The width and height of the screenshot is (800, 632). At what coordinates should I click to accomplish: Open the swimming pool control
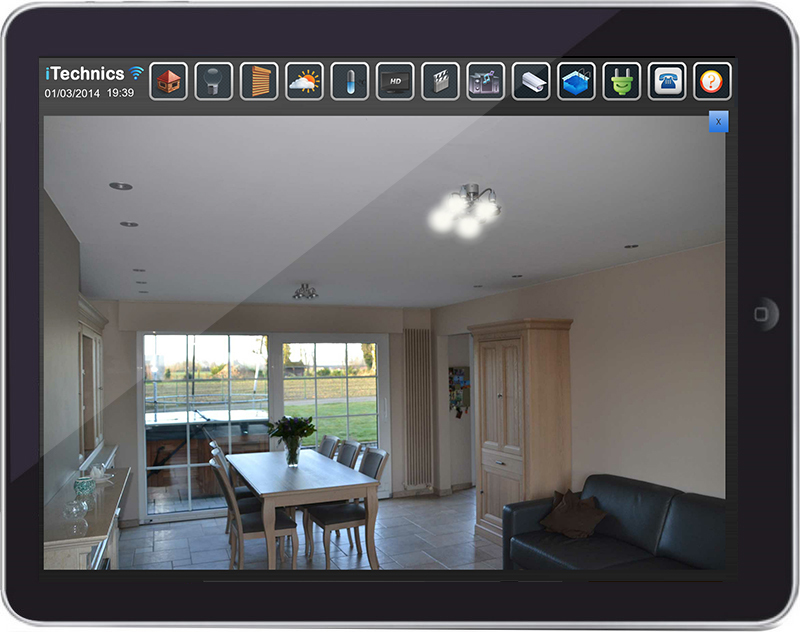point(576,81)
